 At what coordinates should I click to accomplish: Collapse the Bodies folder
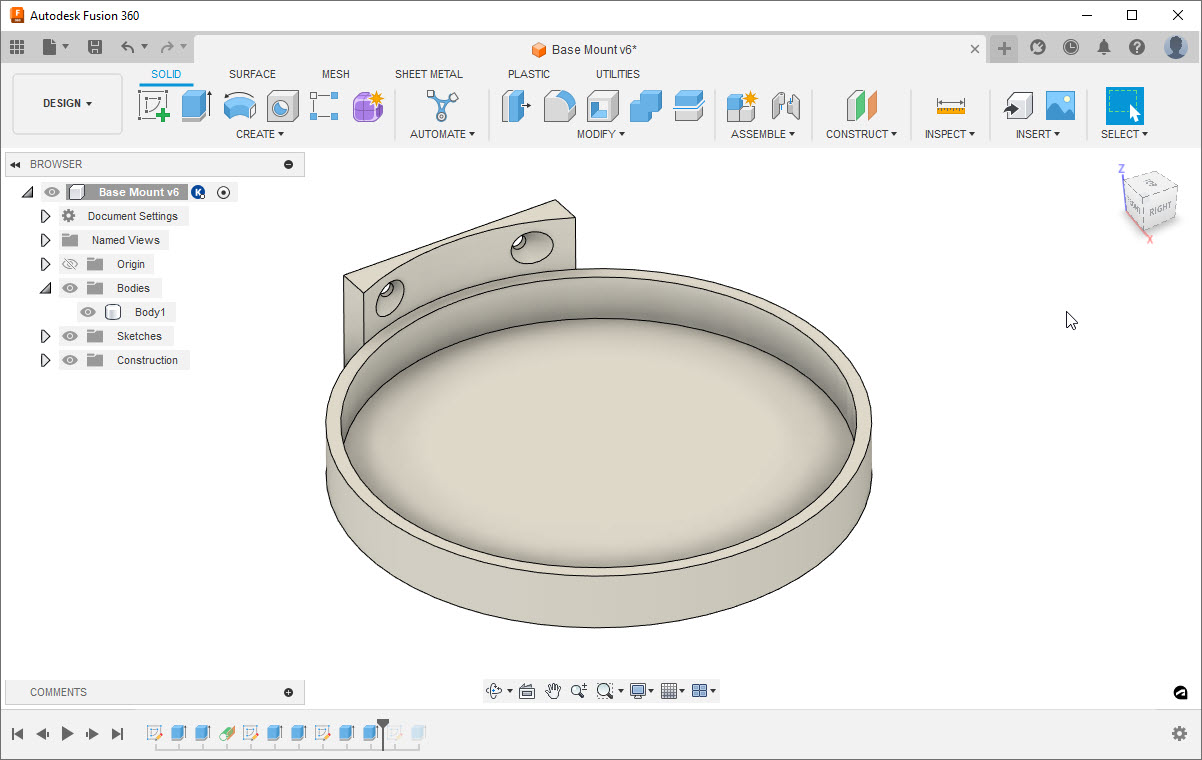tap(45, 288)
